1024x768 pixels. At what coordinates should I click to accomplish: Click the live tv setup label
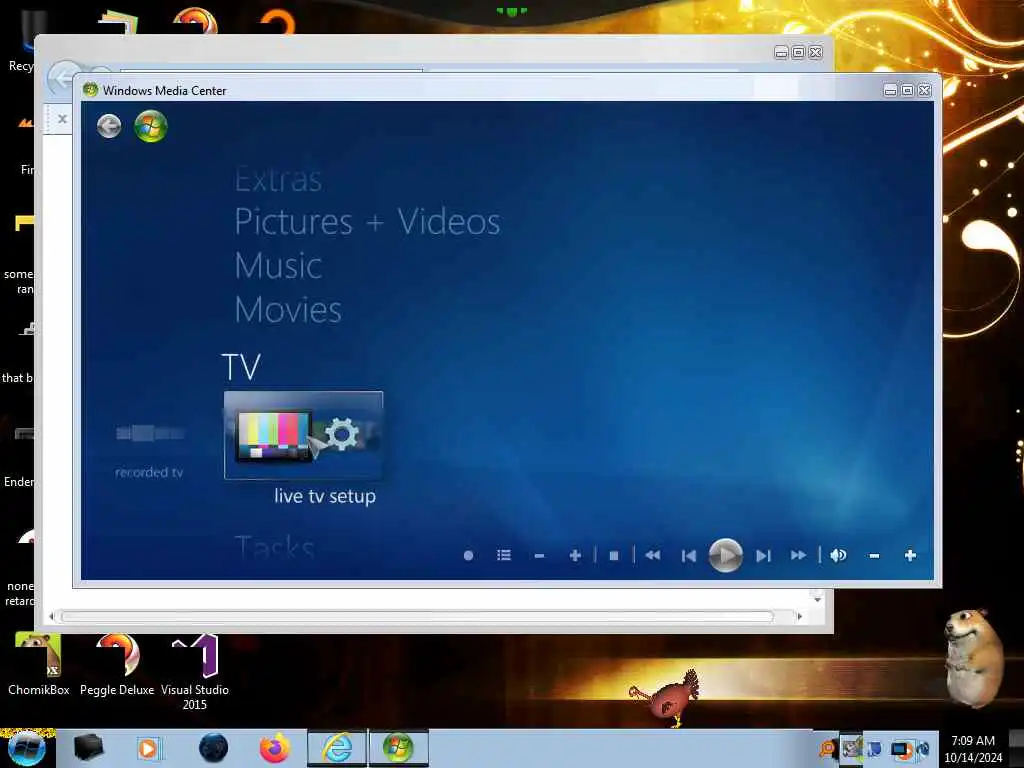(325, 496)
